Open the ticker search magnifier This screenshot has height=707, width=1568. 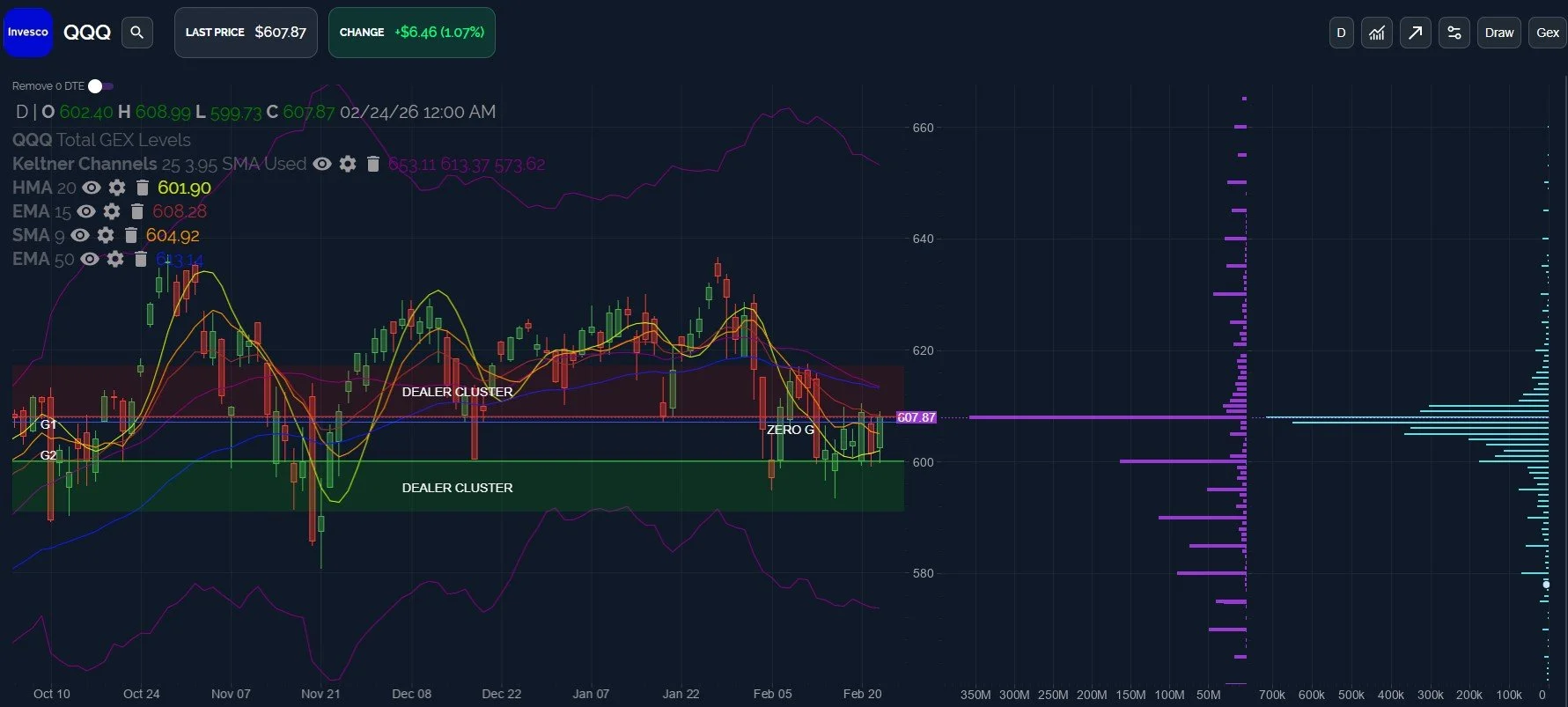pos(136,33)
